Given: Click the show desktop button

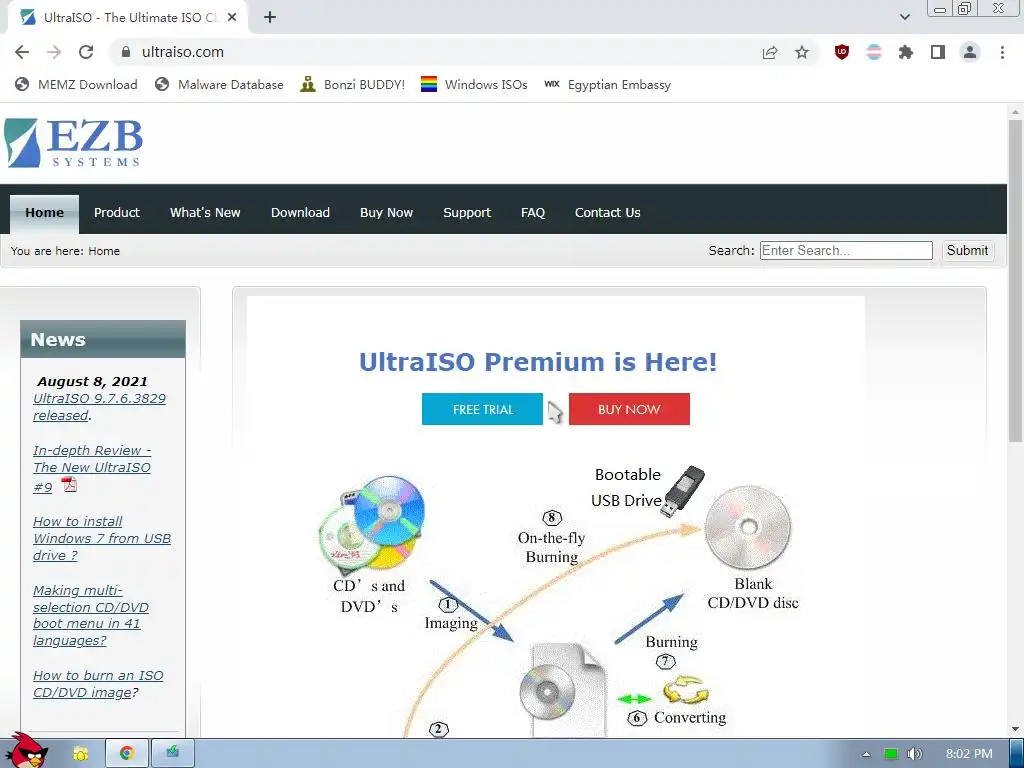Looking at the screenshot, I should click(x=1017, y=754).
